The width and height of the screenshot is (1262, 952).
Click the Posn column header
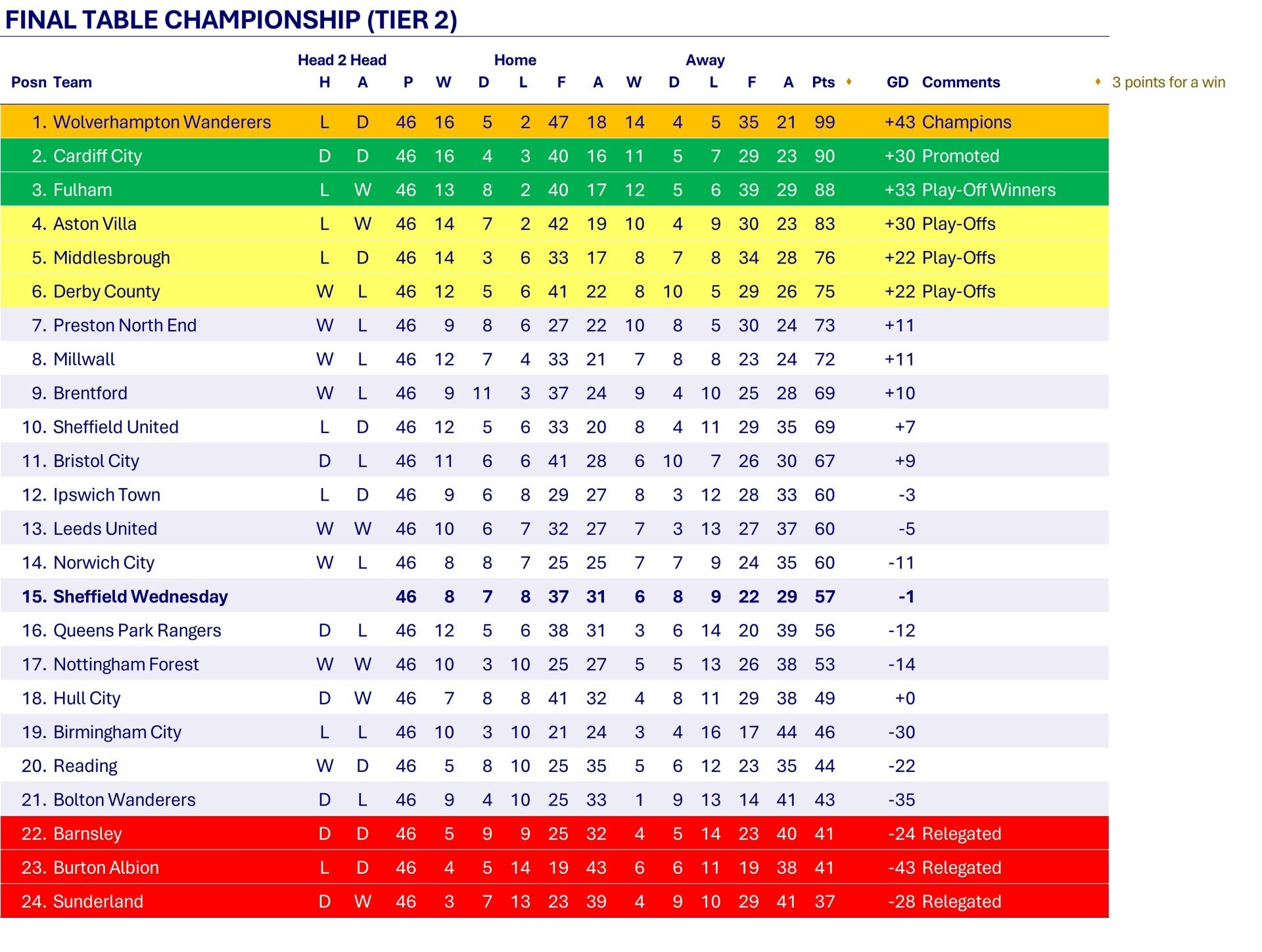click(29, 82)
